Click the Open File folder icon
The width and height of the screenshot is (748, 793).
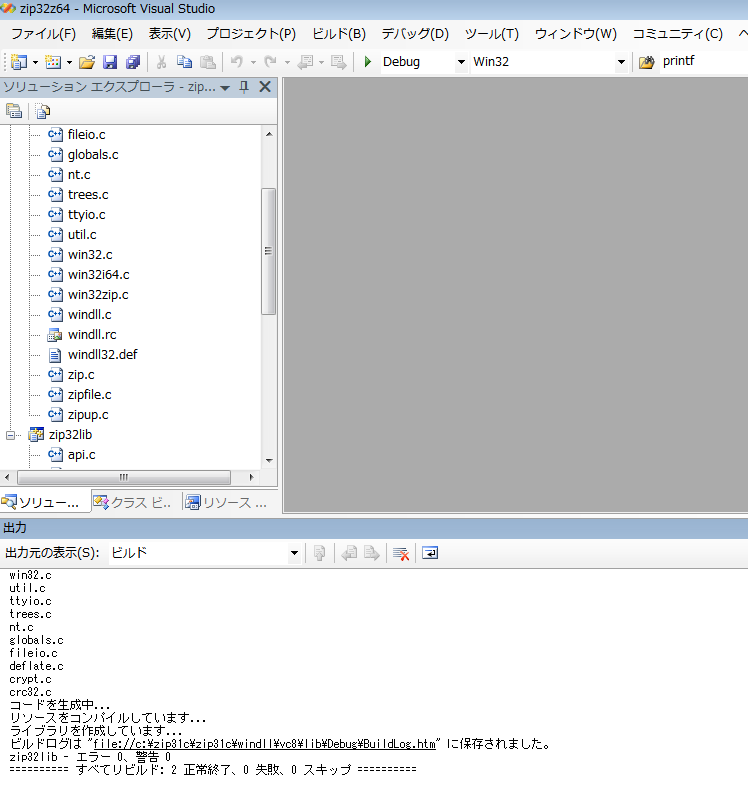click(87, 62)
